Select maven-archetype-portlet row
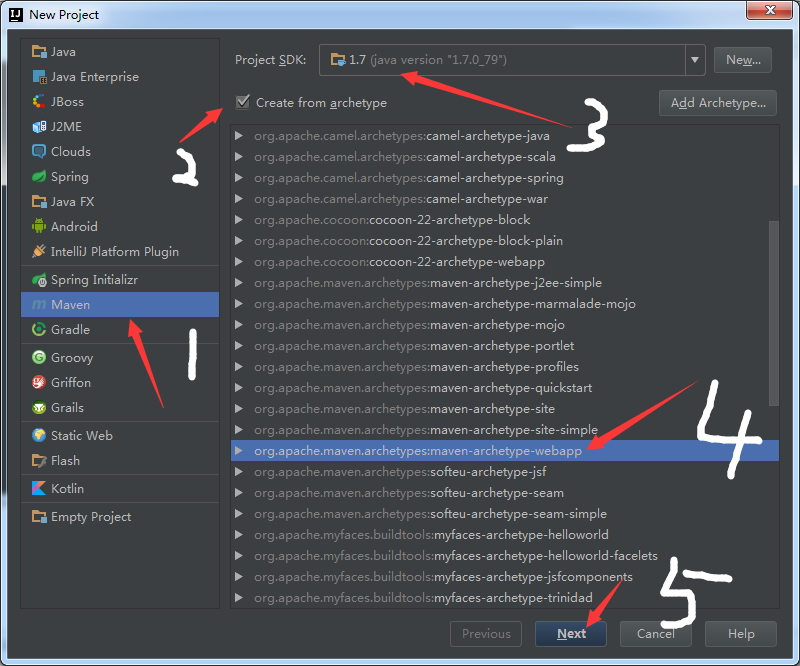This screenshot has height=666, width=800. [505, 346]
